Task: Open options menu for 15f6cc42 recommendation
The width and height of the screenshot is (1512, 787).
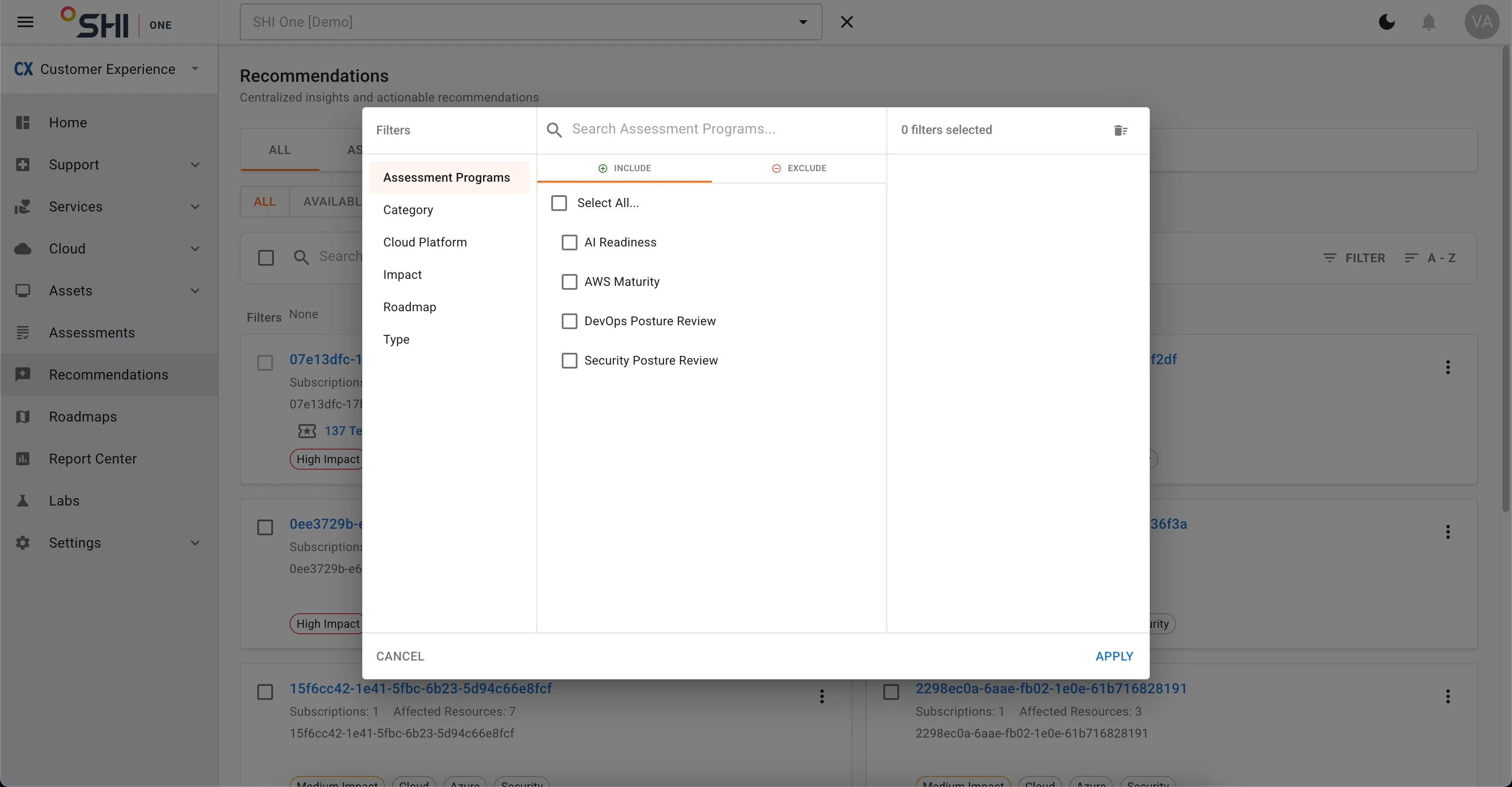Action: pos(822,696)
